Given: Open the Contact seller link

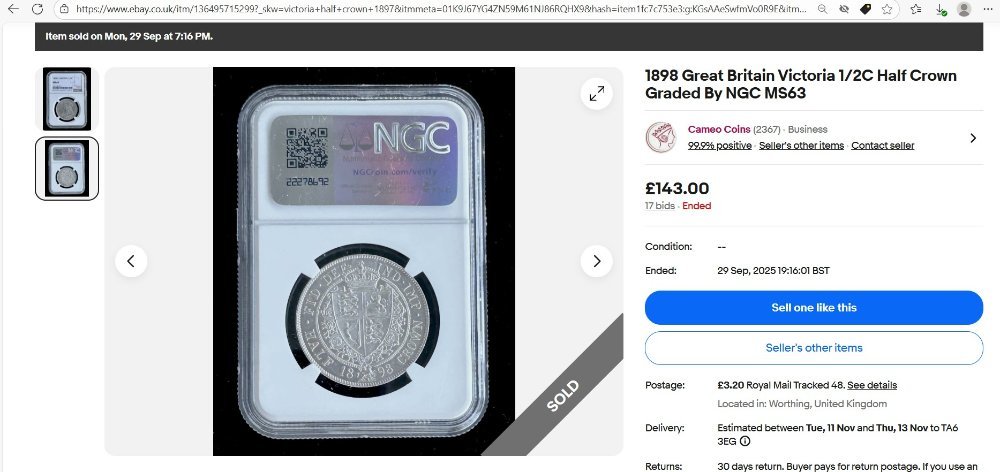Looking at the screenshot, I should [x=883, y=145].
